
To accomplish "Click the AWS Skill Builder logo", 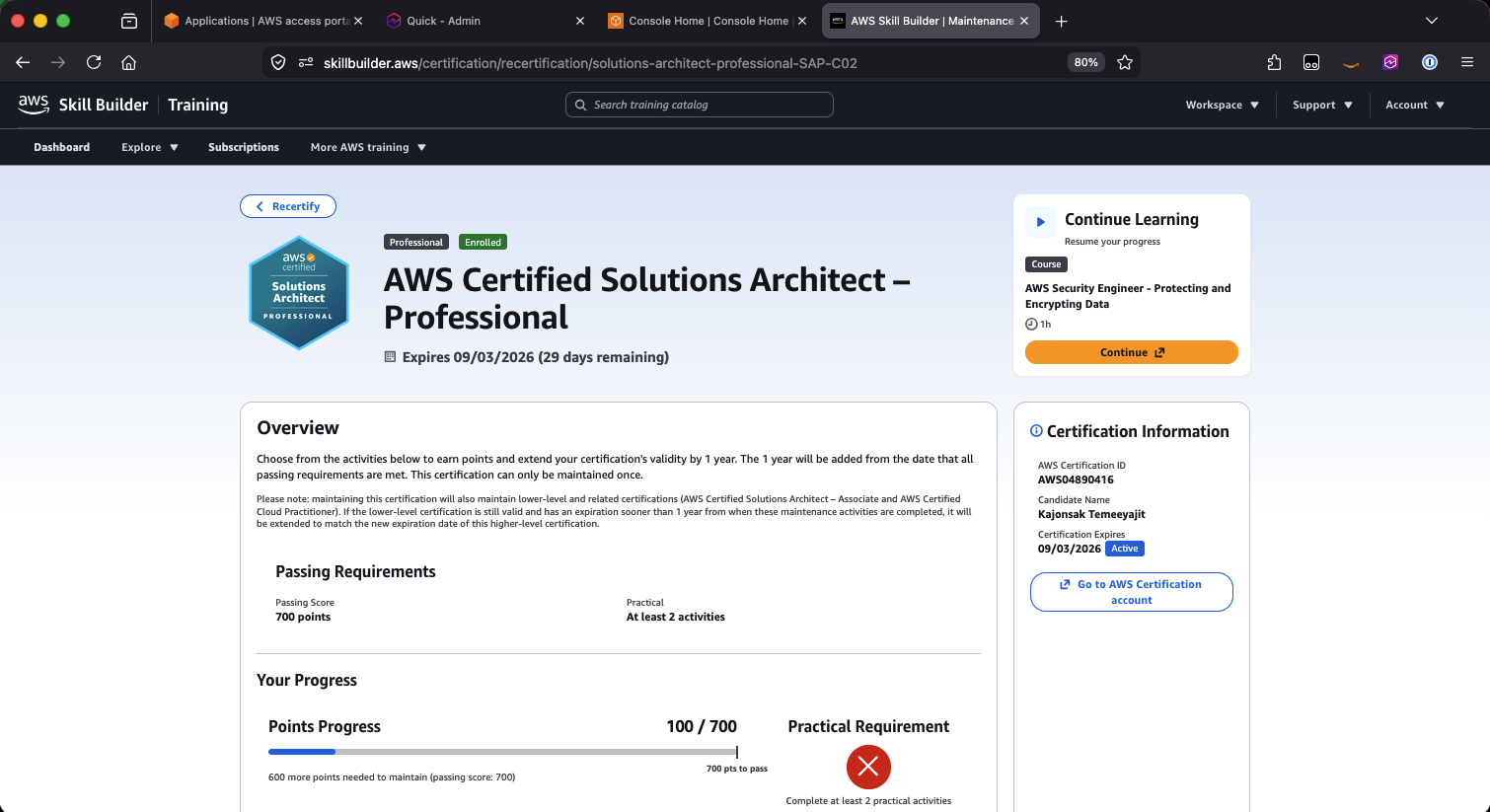I will click(83, 105).
